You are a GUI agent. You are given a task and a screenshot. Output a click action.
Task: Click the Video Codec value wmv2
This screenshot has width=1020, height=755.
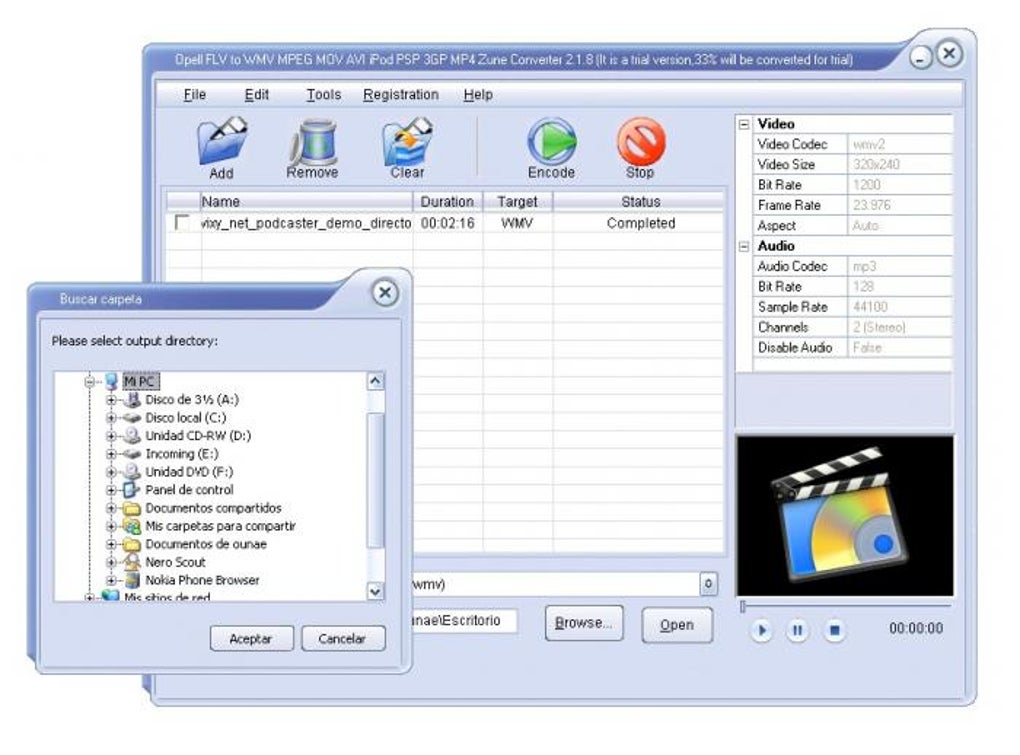900,144
